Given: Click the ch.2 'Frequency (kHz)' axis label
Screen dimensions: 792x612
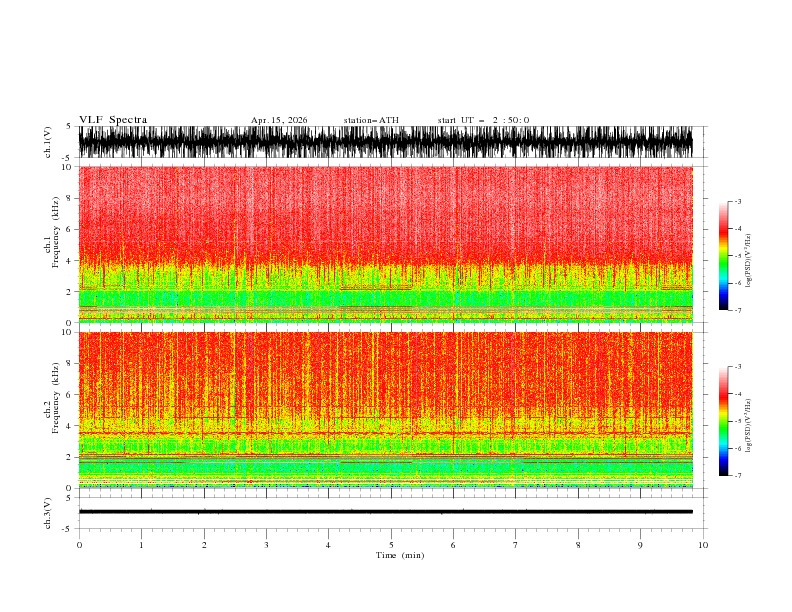Looking at the screenshot, I should (x=56, y=398).
